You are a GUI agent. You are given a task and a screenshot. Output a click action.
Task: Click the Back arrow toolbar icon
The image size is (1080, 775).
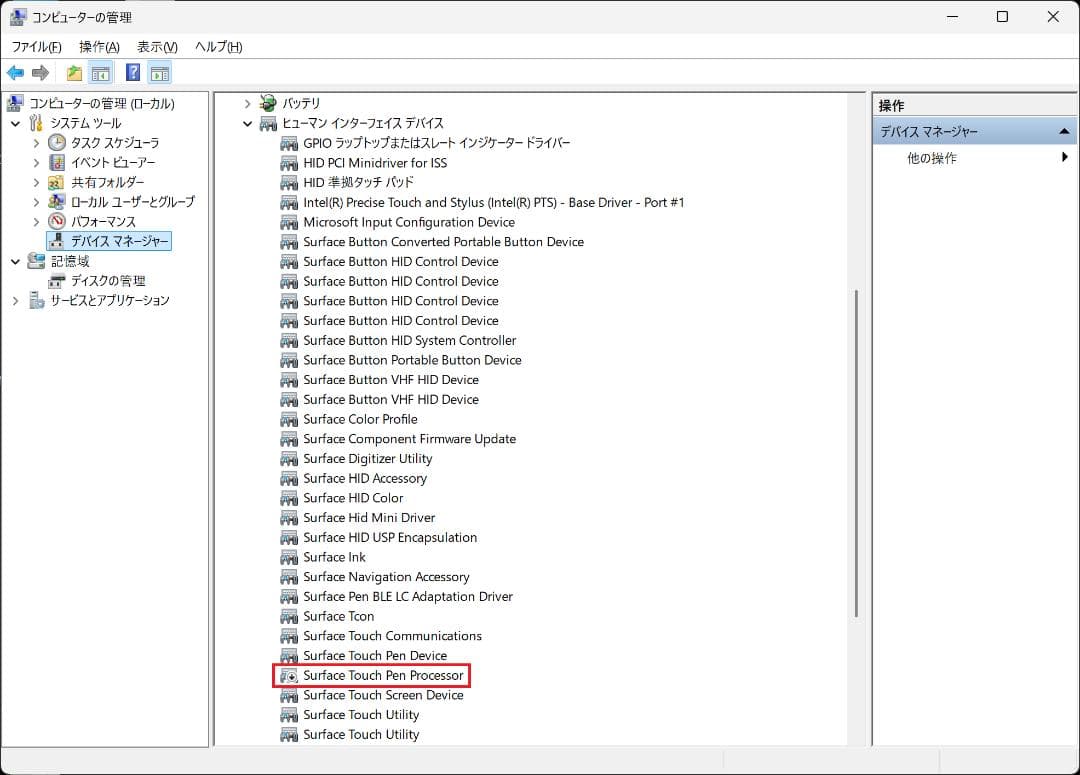pos(15,72)
